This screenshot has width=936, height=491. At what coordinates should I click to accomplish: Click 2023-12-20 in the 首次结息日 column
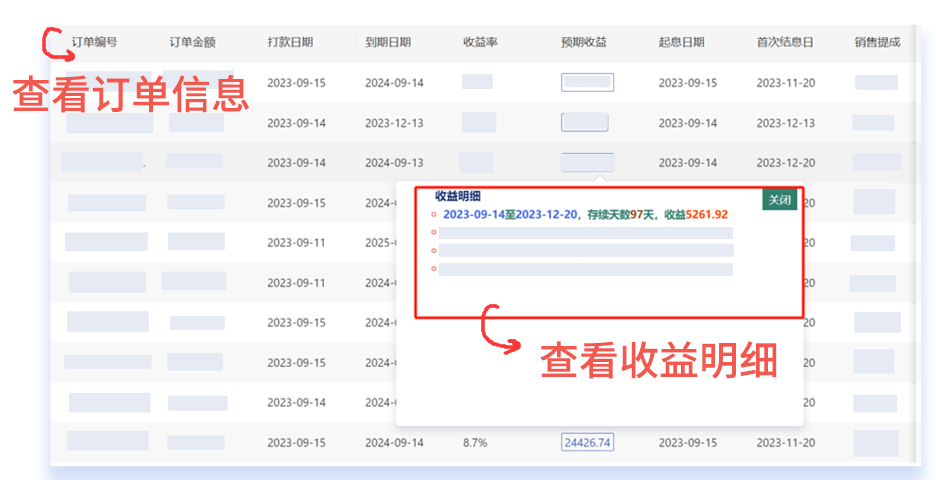[785, 163]
